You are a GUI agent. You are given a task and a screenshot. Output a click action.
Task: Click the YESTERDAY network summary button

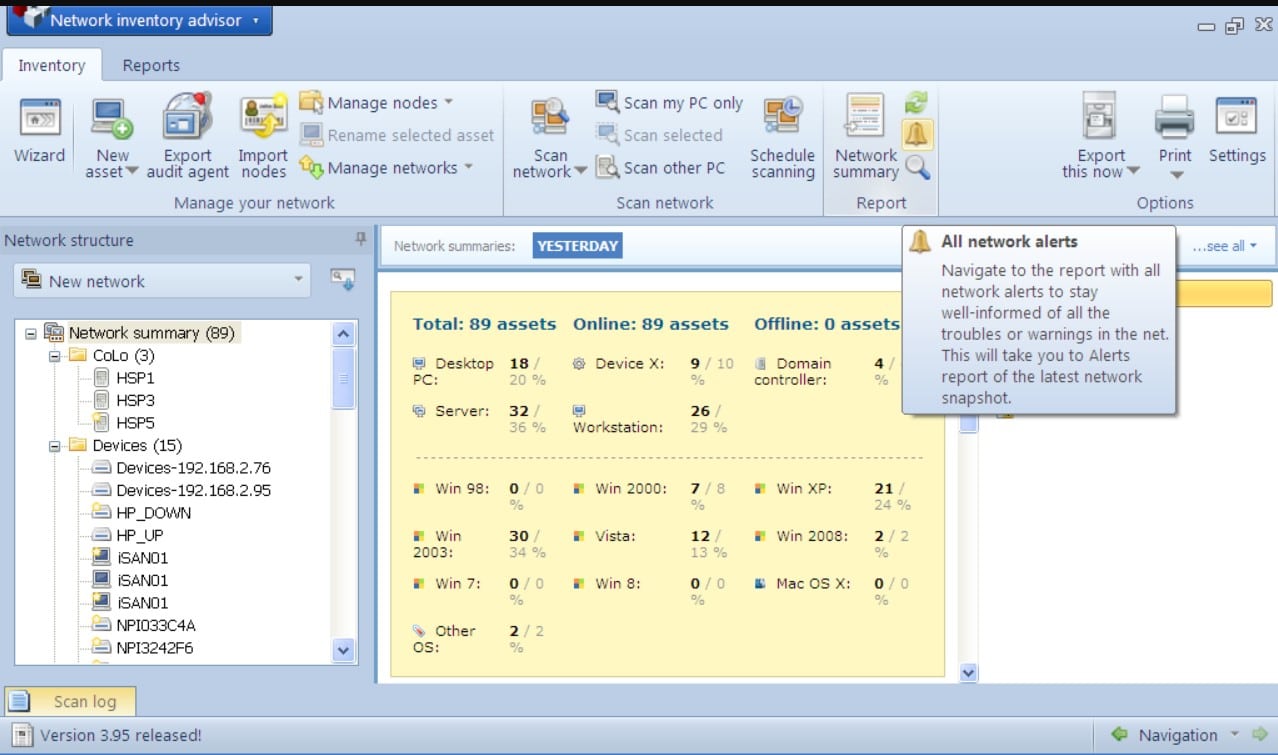[x=577, y=246]
